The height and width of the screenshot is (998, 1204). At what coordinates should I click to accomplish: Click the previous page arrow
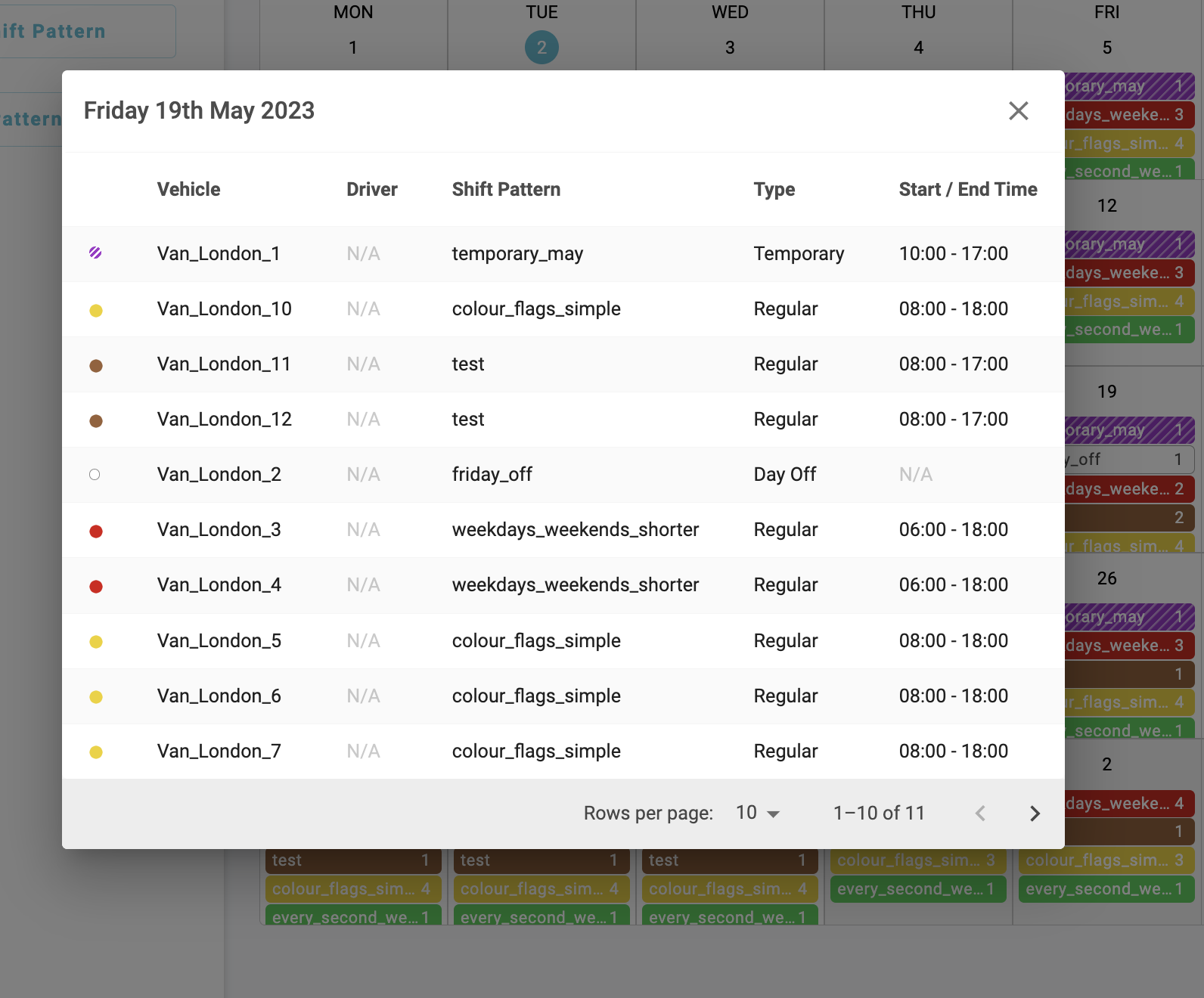click(980, 814)
